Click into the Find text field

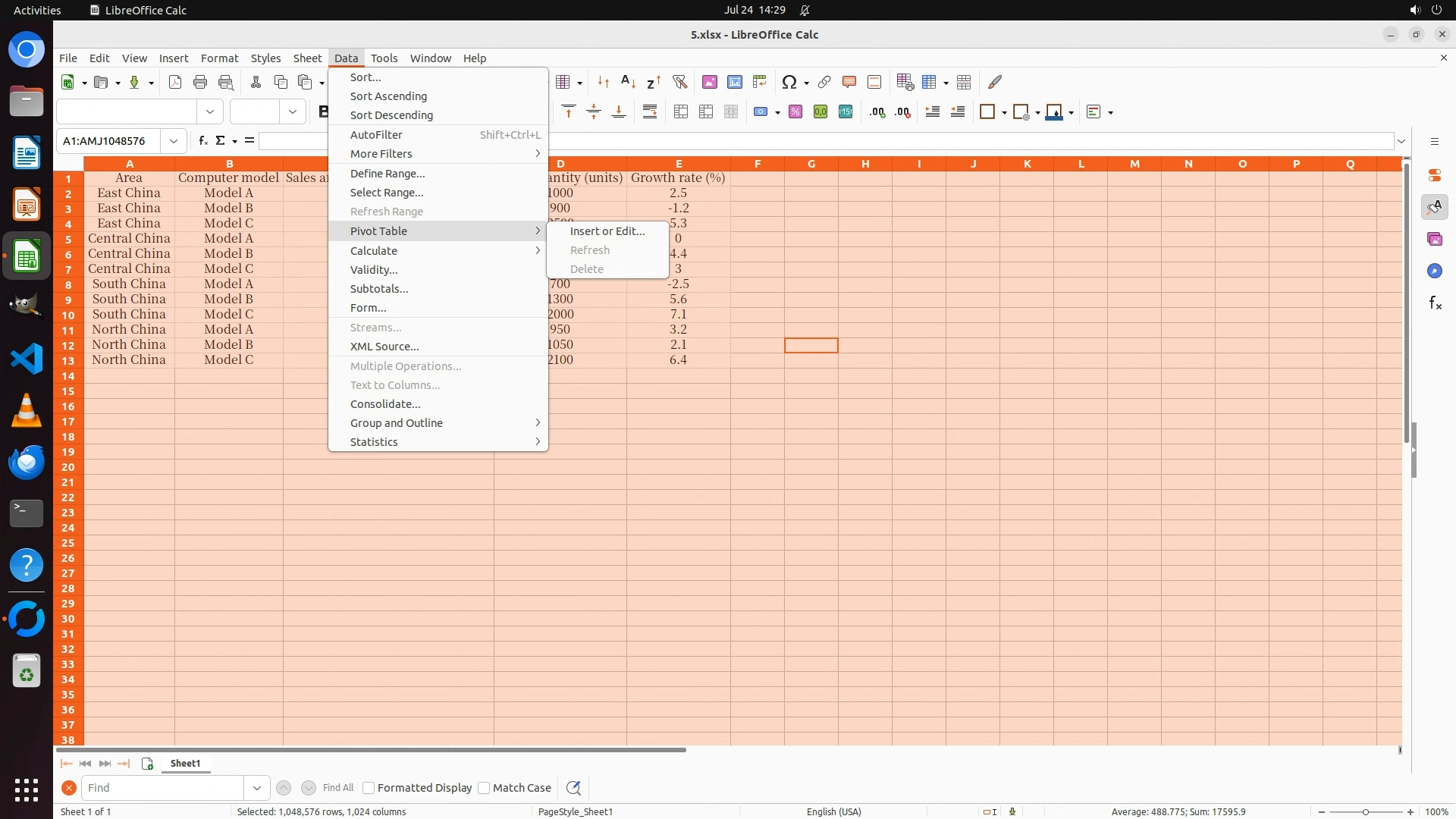coord(163,788)
